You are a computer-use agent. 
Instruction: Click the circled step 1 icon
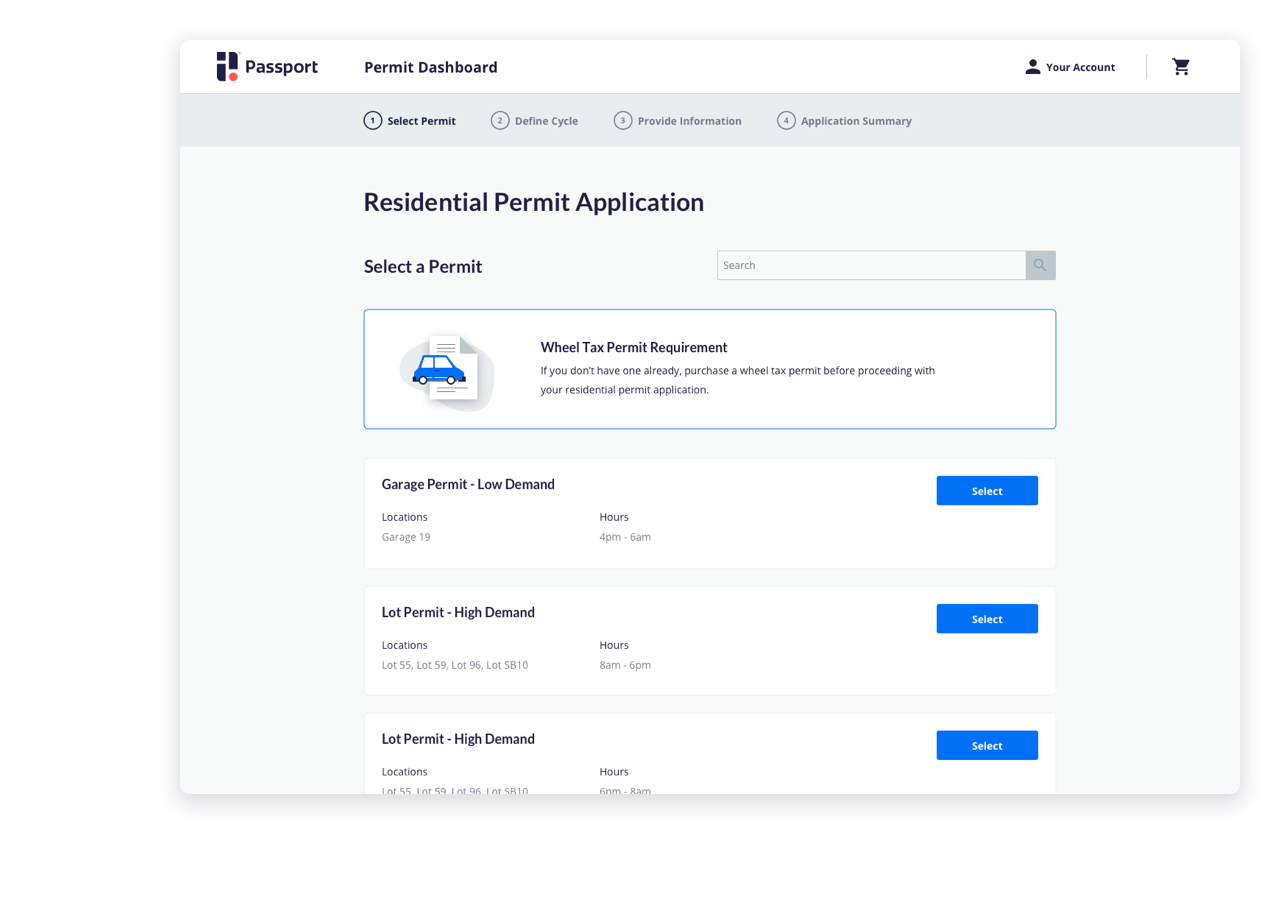coord(372,120)
